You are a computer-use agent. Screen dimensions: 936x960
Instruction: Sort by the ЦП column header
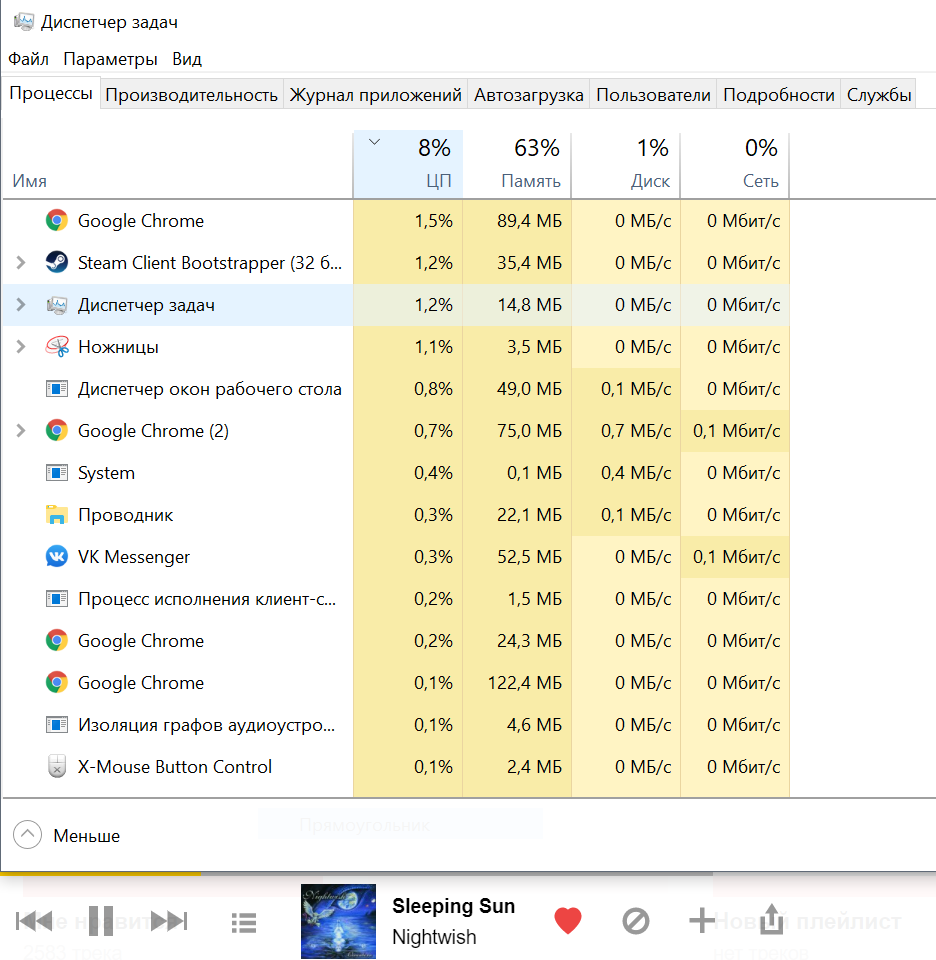click(408, 165)
